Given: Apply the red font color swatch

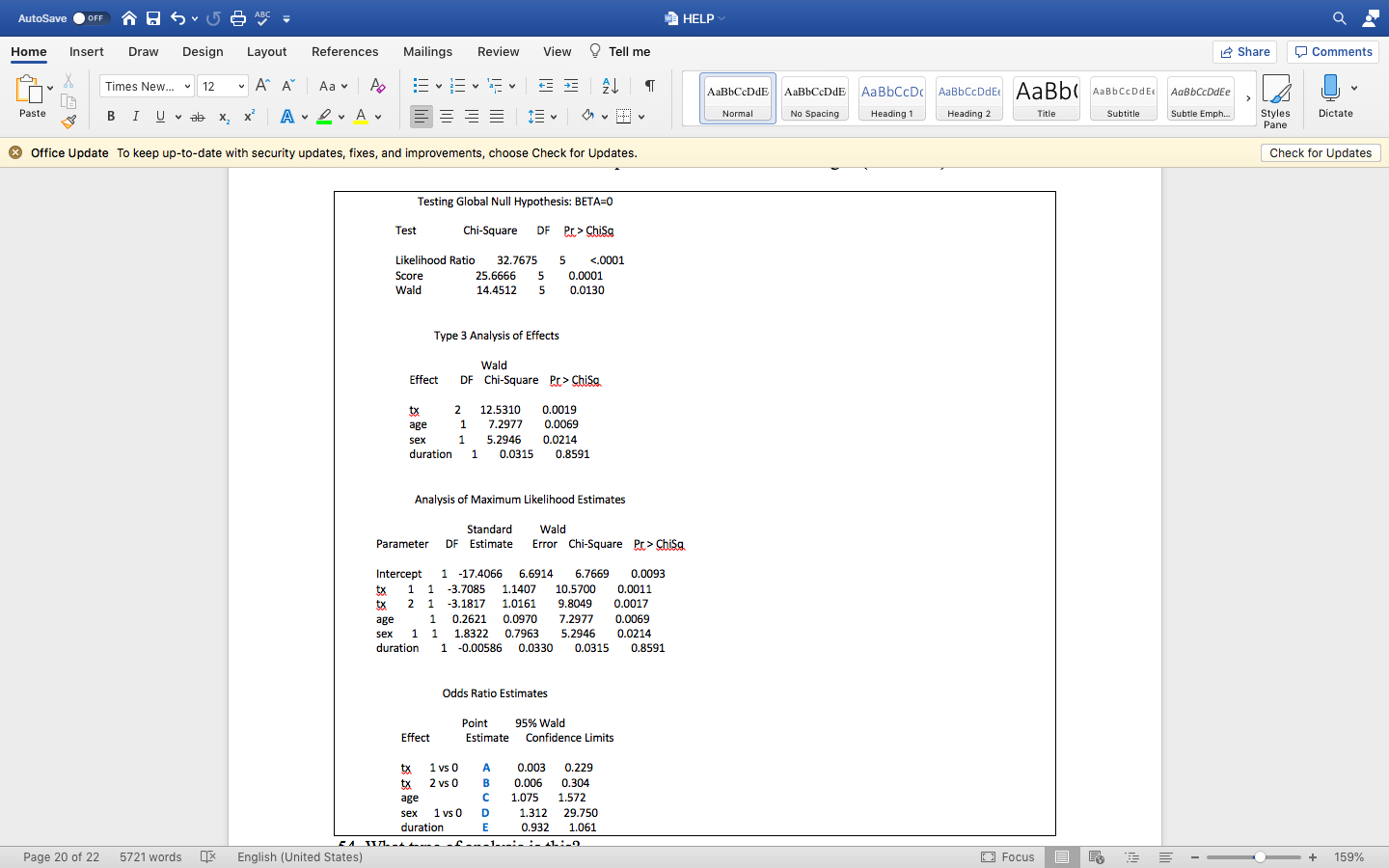Looking at the screenshot, I should coord(361,117).
